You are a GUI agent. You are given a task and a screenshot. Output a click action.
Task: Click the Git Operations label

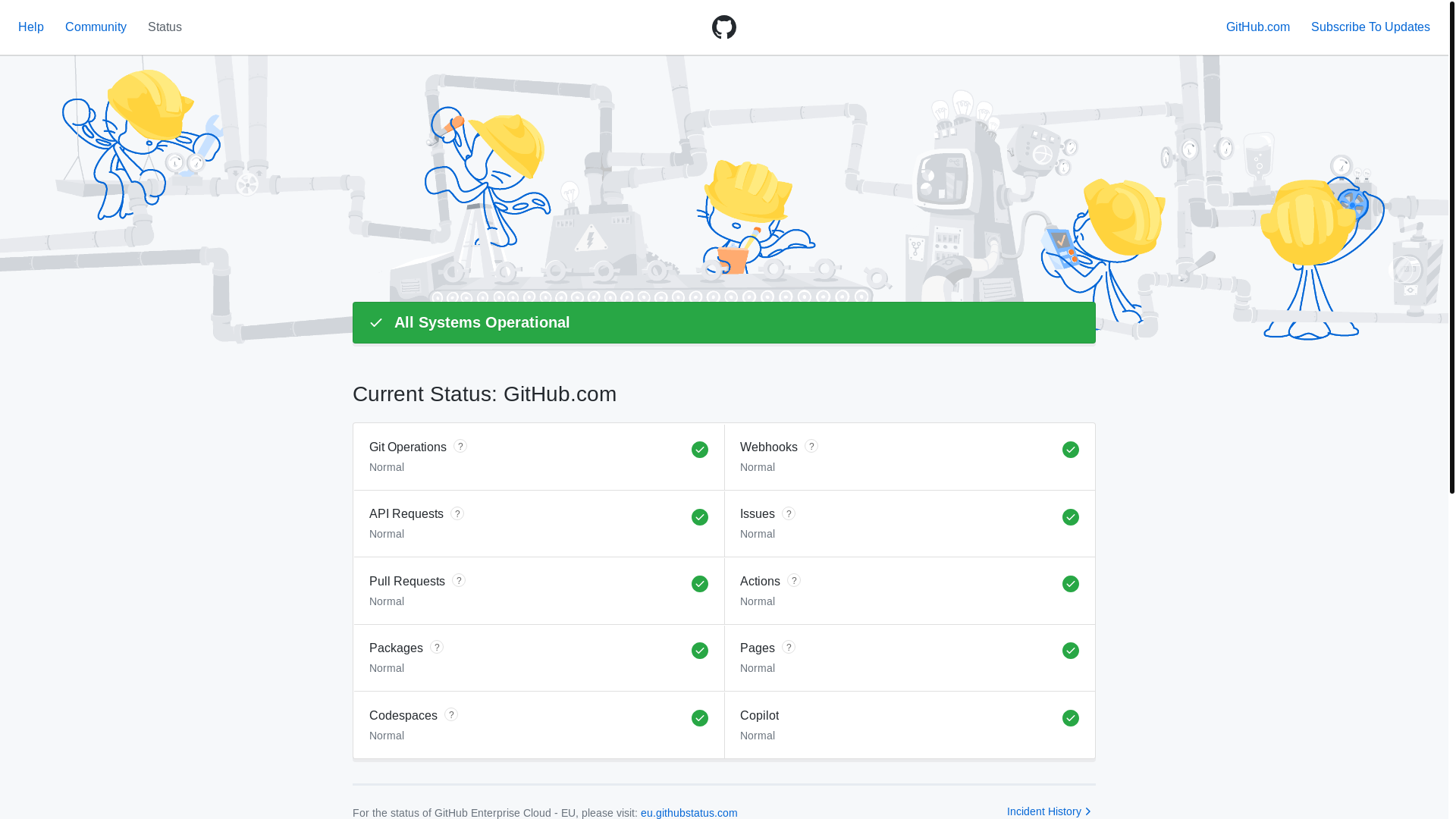point(408,447)
